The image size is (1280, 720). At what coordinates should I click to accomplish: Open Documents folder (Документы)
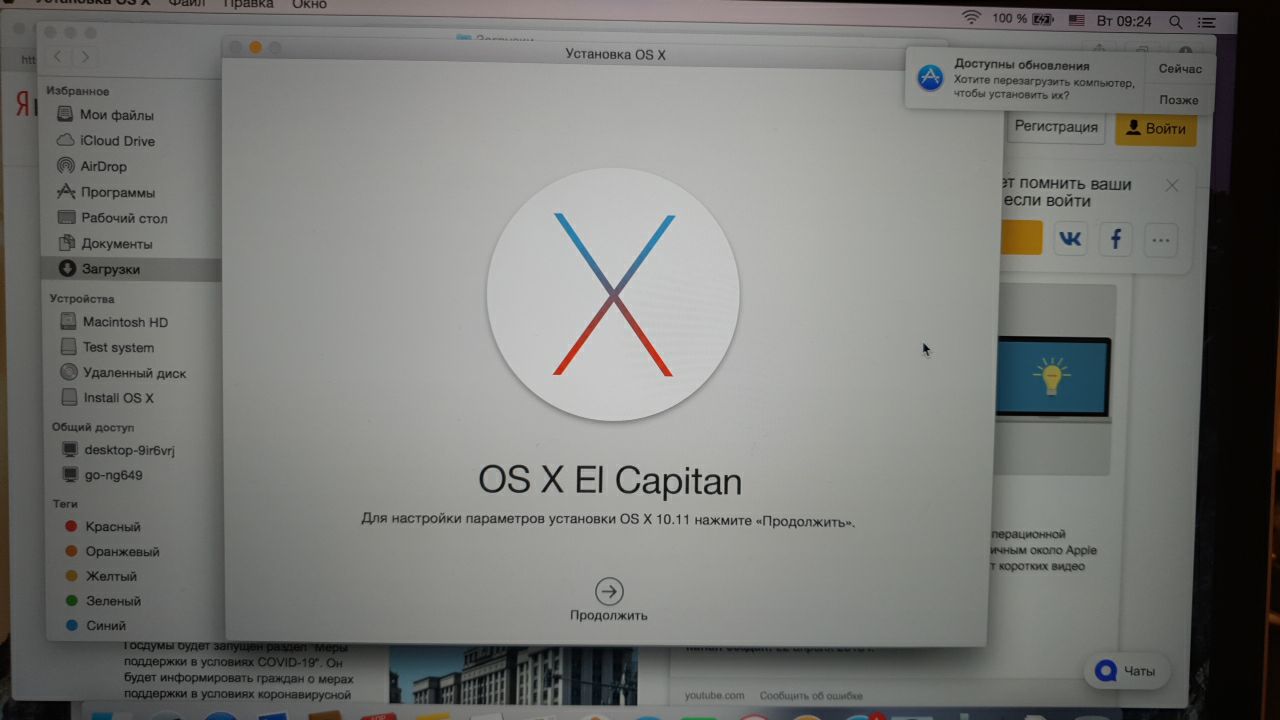coord(105,243)
